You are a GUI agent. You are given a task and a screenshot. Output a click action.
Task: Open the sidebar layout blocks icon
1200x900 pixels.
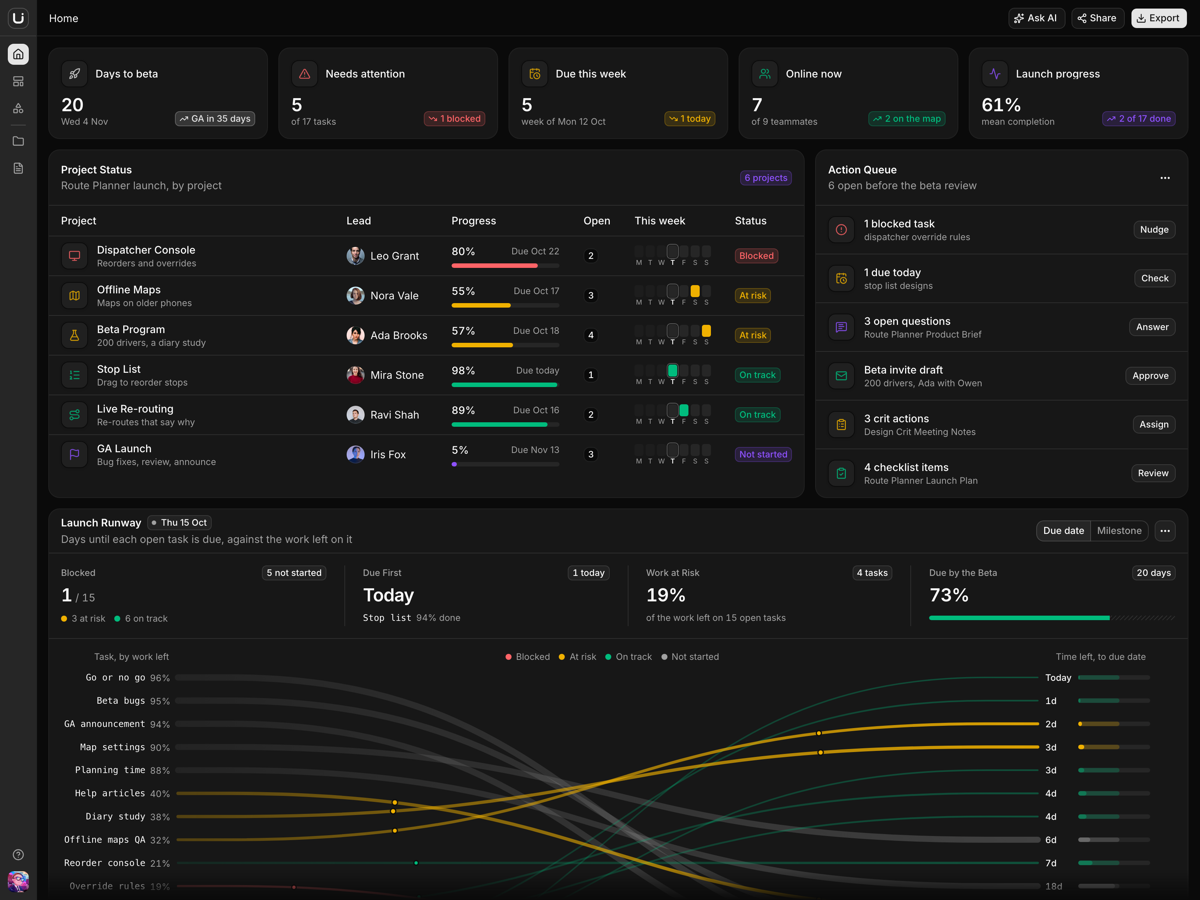[x=18, y=81]
